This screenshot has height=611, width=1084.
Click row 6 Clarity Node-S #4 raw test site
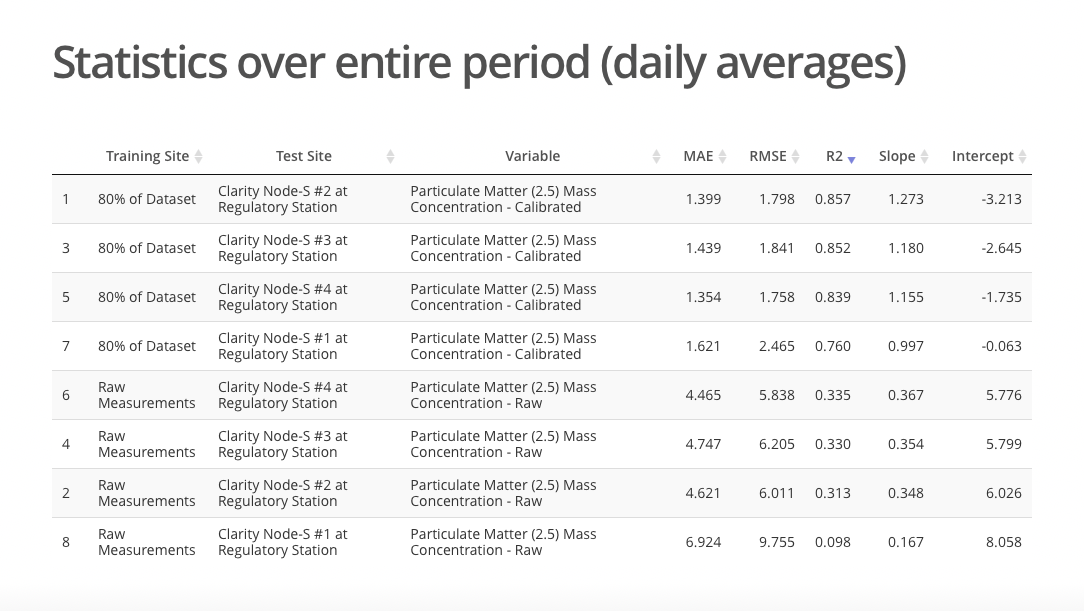click(282, 395)
